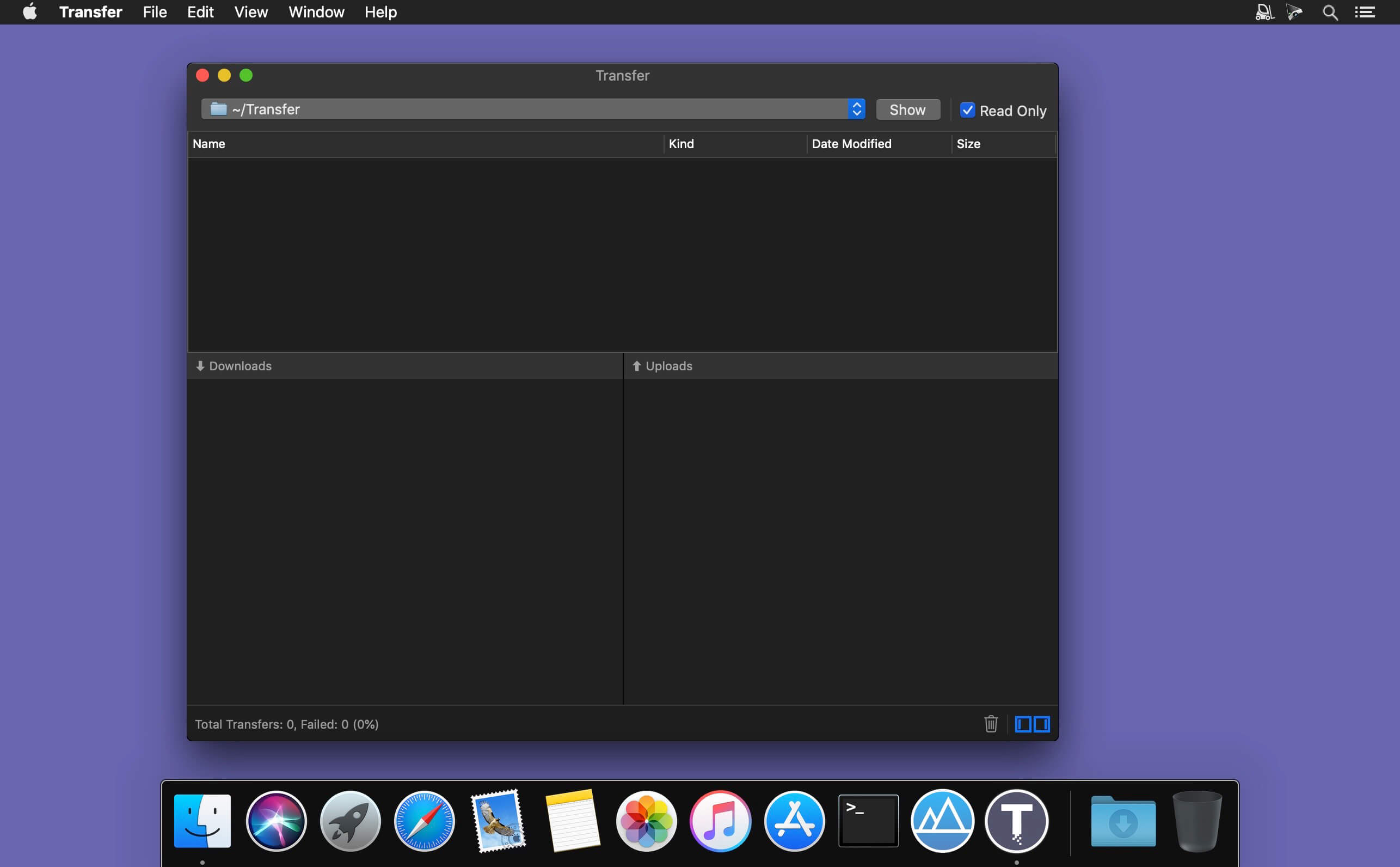1400x867 pixels.
Task: Open Safari from the dock
Action: pyautogui.click(x=425, y=821)
